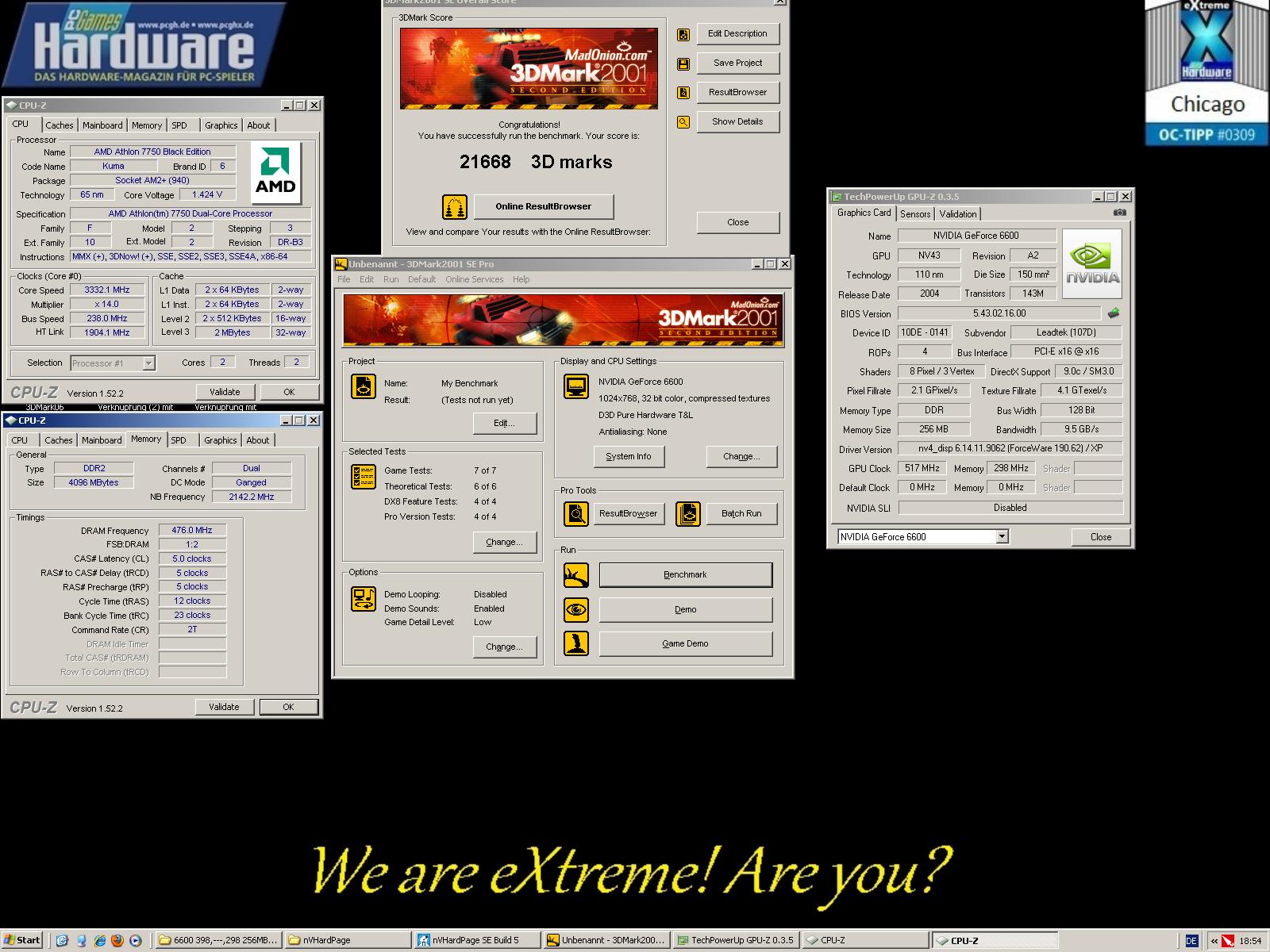Click the AMD logo in CPU-Z
1270x952 pixels.
point(275,173)
